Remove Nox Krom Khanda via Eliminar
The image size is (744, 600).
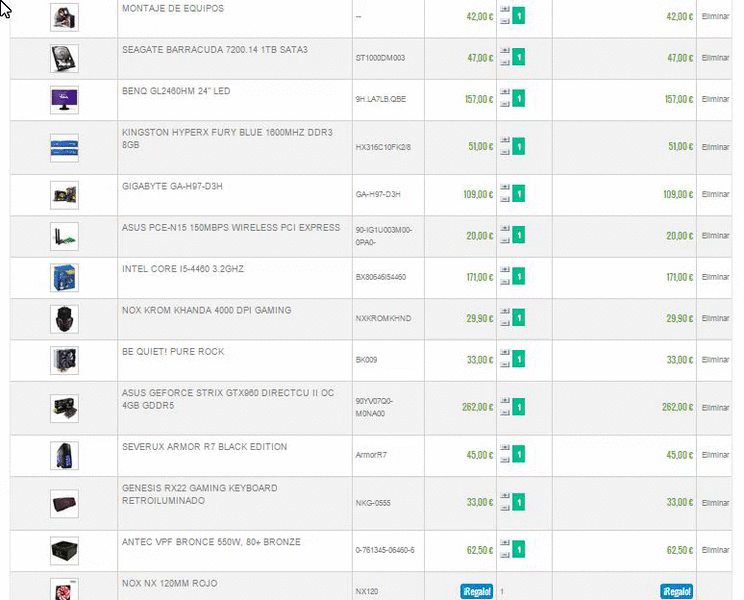click(715, 318)
